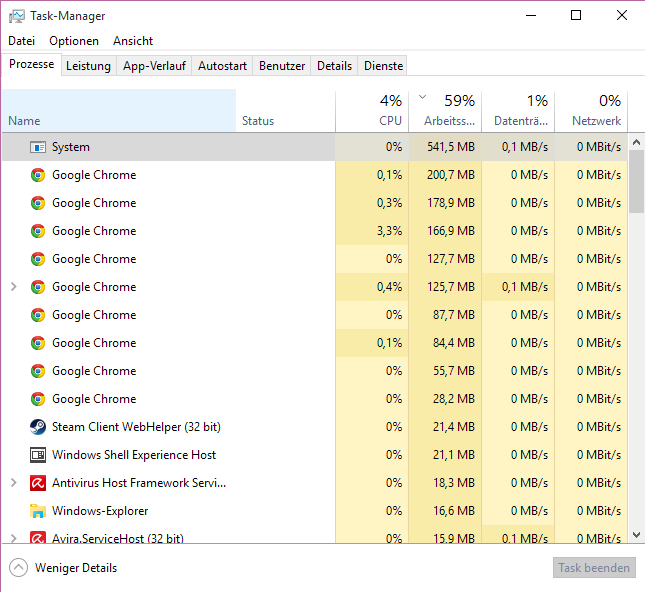The height and width of the screenshot is (592, 645).
Task: Click the Weniger Details label
Action: coord(76,568)
